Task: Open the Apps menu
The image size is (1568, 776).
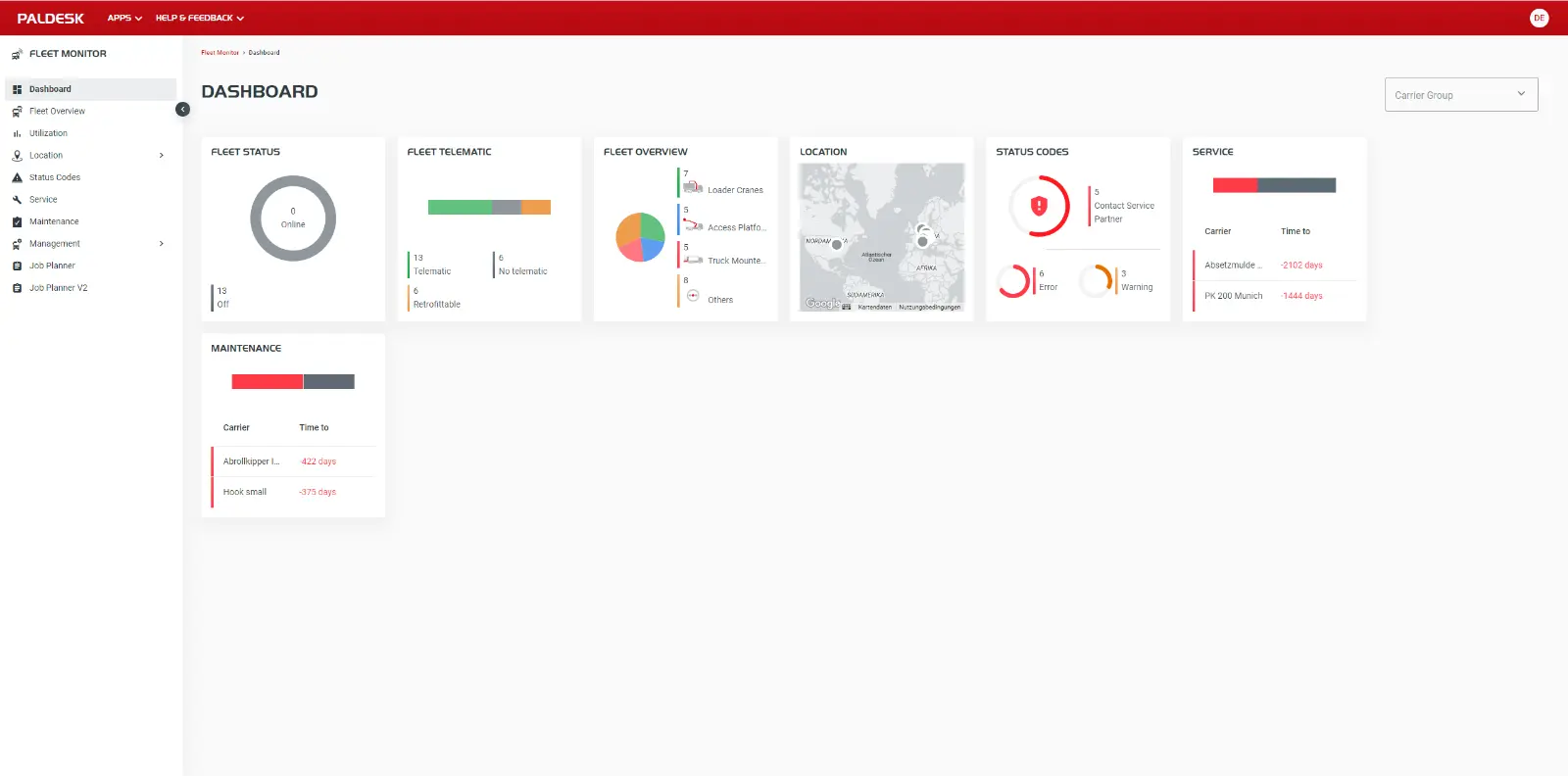Action: click(x=124, y=18)
